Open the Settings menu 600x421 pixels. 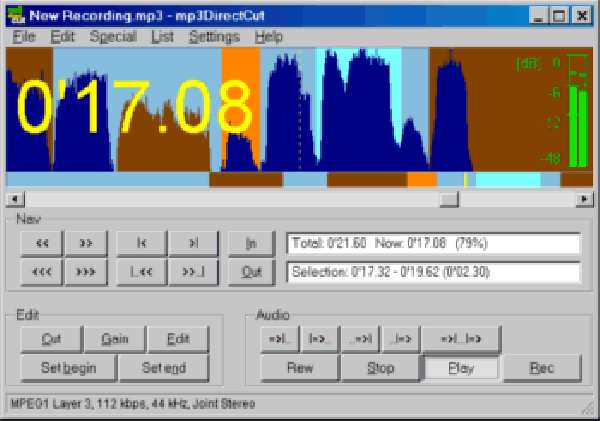tap(214, 37)
